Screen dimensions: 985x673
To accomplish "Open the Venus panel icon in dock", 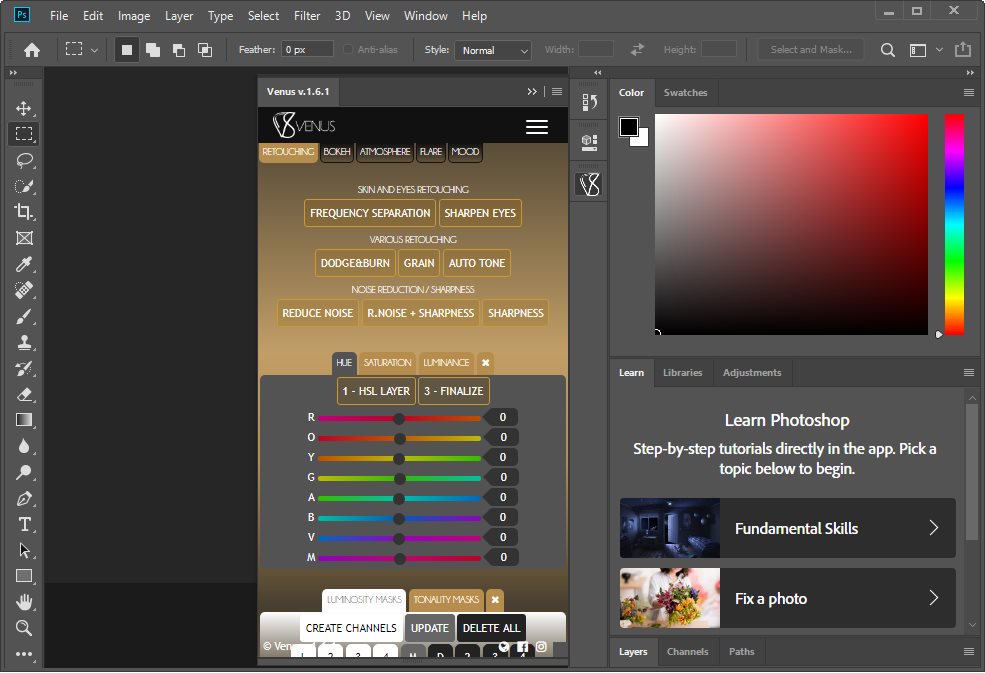I will point(589,184).
